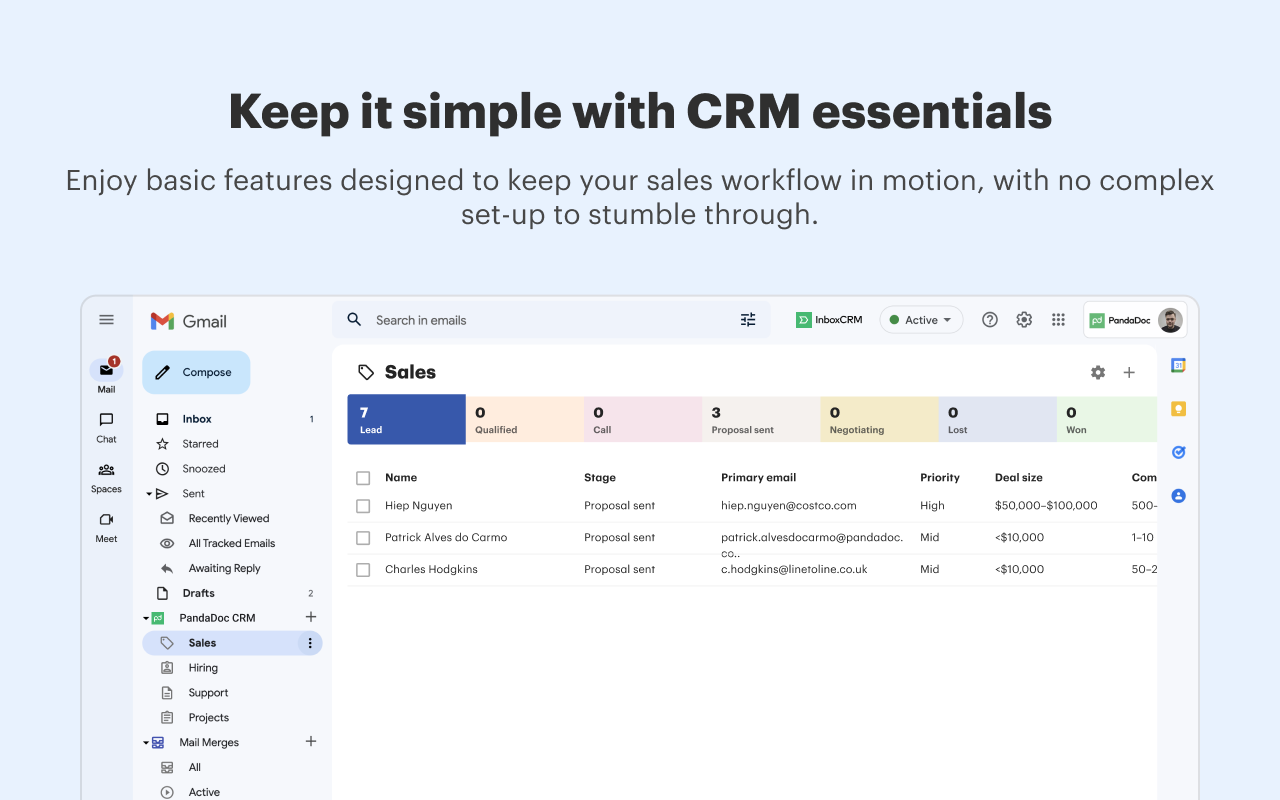Toggle the select-all checkbox in header

pyautogui.click(x=363, y=478)
